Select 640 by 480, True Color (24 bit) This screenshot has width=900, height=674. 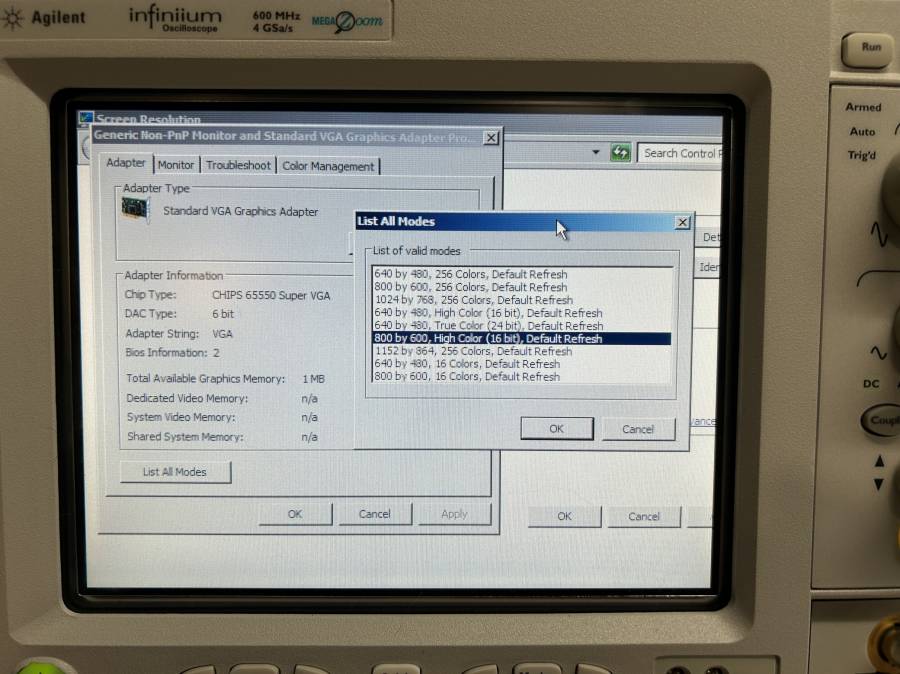pos(488,326)
